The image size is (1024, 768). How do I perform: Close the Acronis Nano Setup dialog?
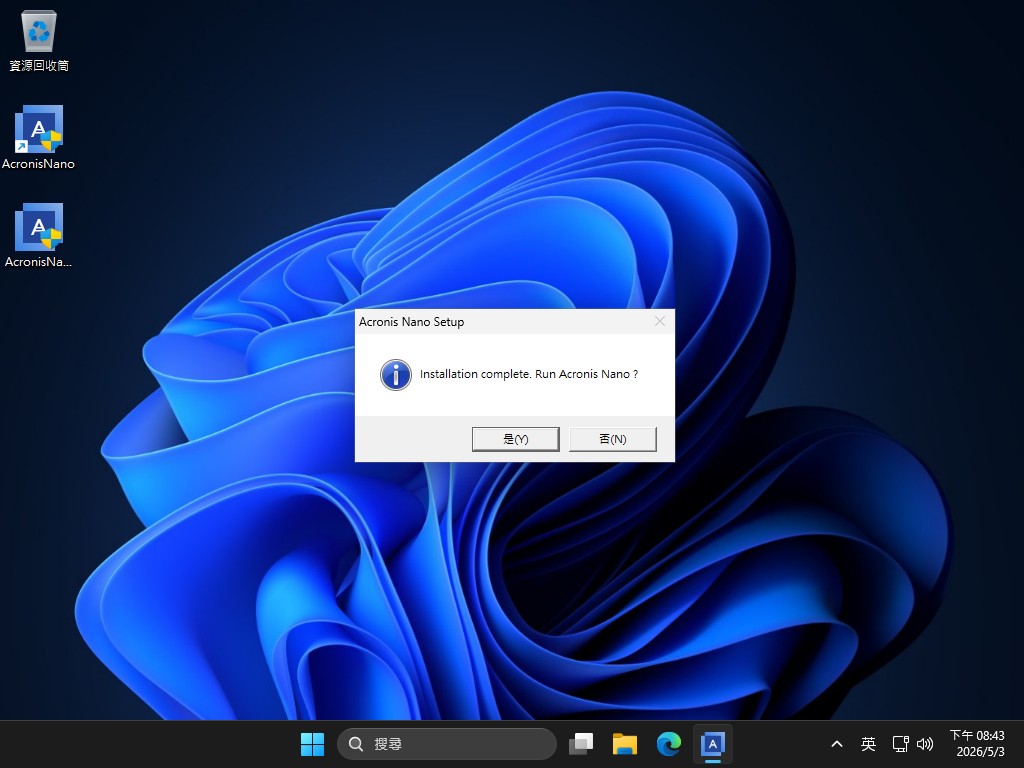(x=660, y=321)
